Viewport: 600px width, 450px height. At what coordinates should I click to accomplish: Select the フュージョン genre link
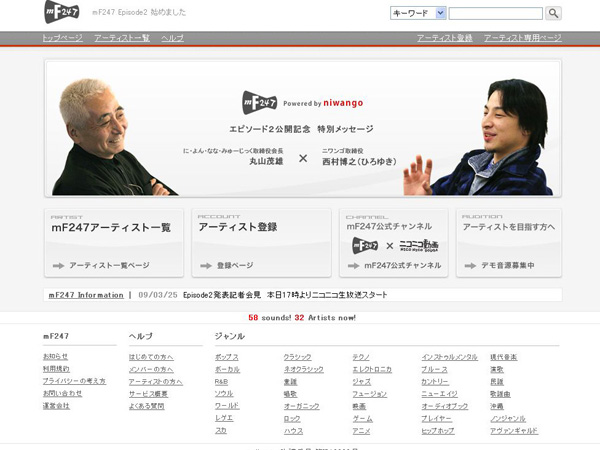(x=370, y=394)
